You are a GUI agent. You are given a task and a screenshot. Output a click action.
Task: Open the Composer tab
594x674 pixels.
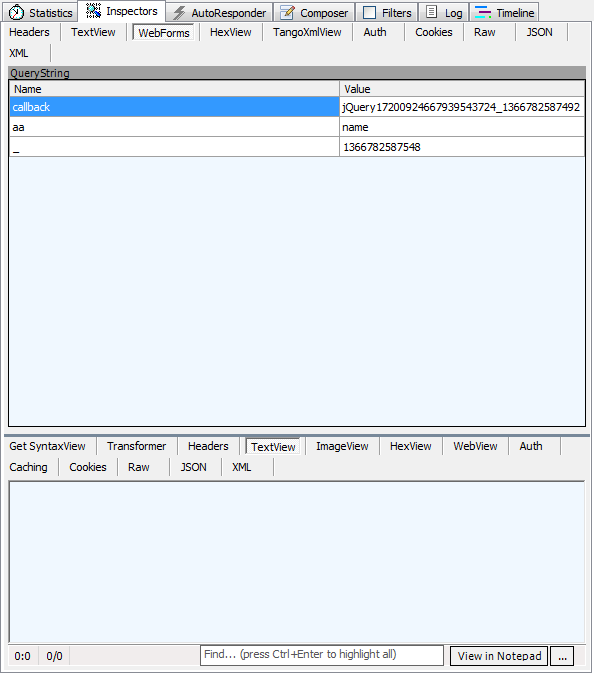(x=314, y=12)
